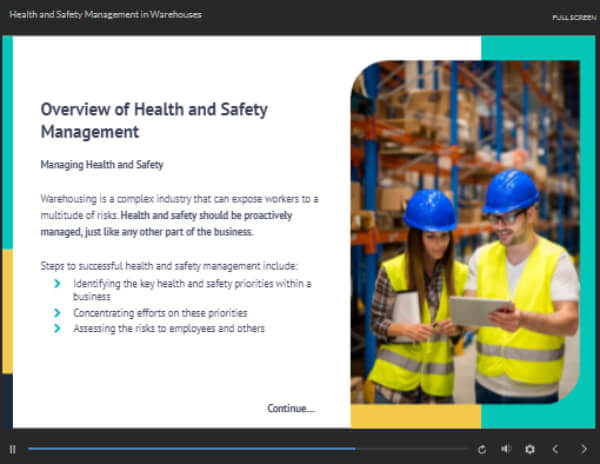The width and height of the screenshot is (600, 464).
Task: Go to the previous slide arrow
Action: coord(556,449)
